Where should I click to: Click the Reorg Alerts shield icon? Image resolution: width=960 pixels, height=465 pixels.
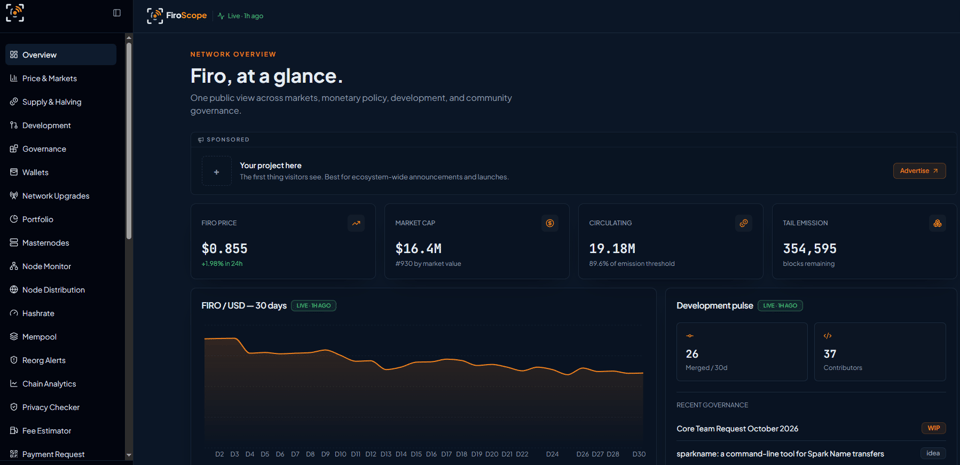tap(13, 360)
